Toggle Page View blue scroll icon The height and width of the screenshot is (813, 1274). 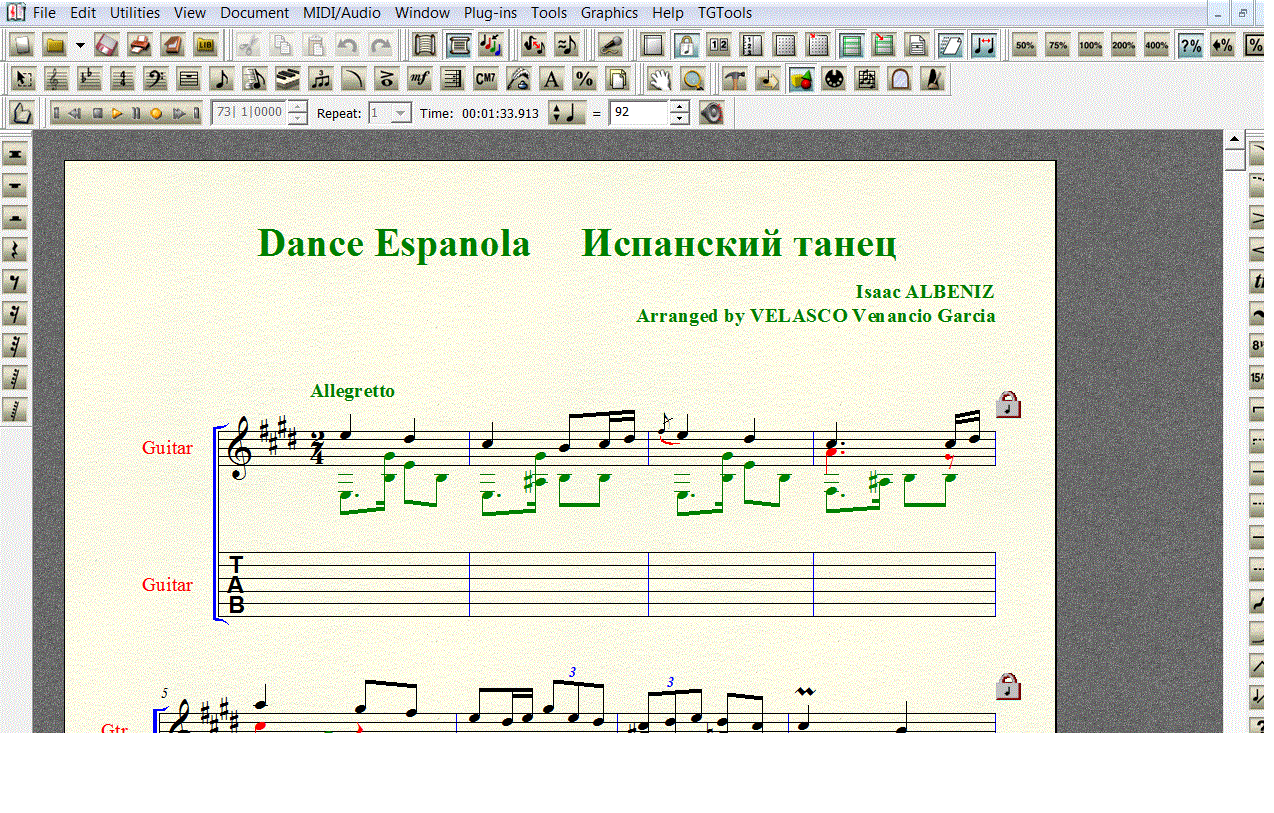[x=459, y=45]
